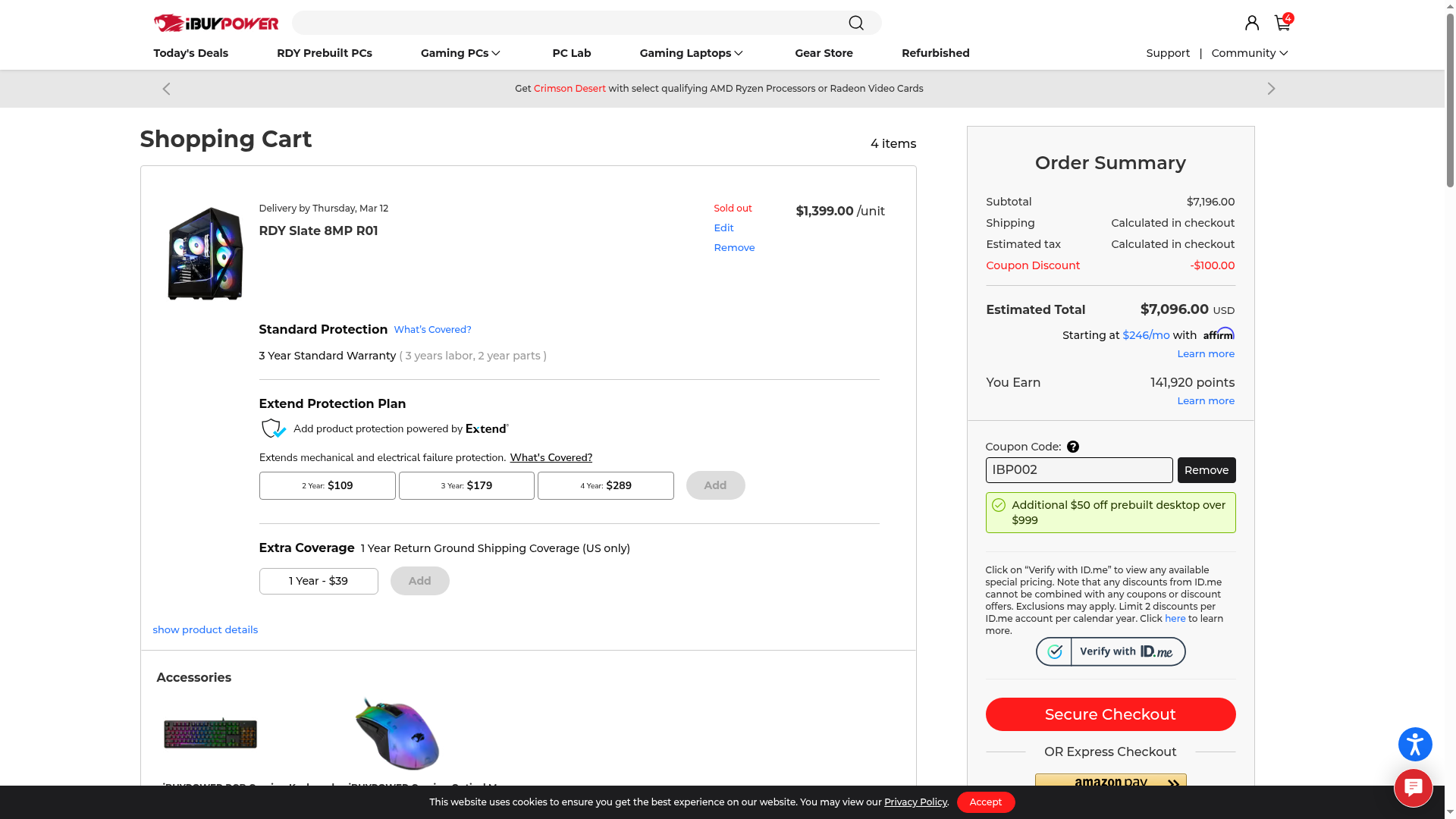Choose 1 Year $39 extra coverage option
Viewport: 1456px width, 819px height.
pos(318,581)
